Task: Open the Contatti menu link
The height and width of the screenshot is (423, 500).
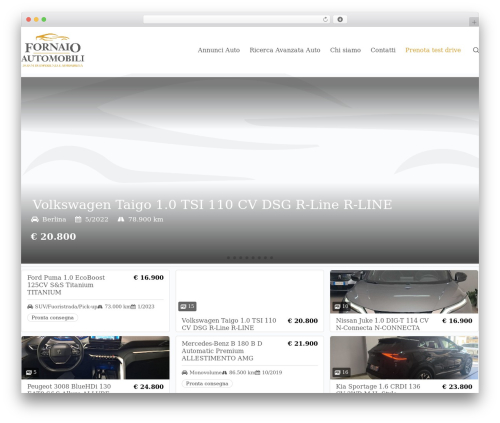Action: pos(383,50)
